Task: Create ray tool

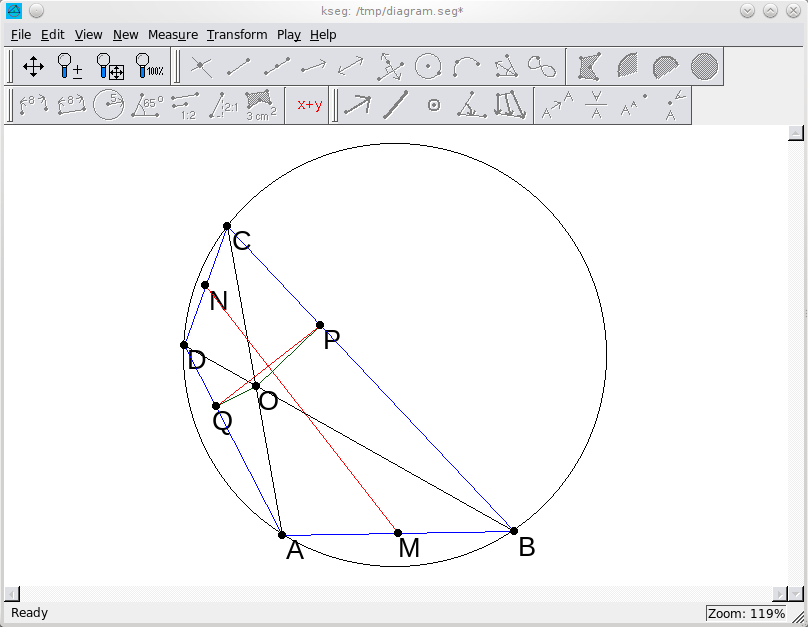Action: pos(314,67)
